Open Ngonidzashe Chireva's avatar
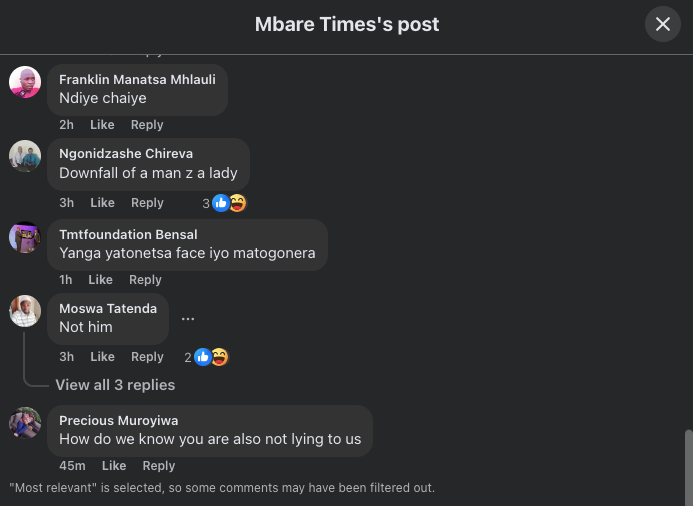Image resolution: width=693 pixels, height=506 pixels. (25, 156)
